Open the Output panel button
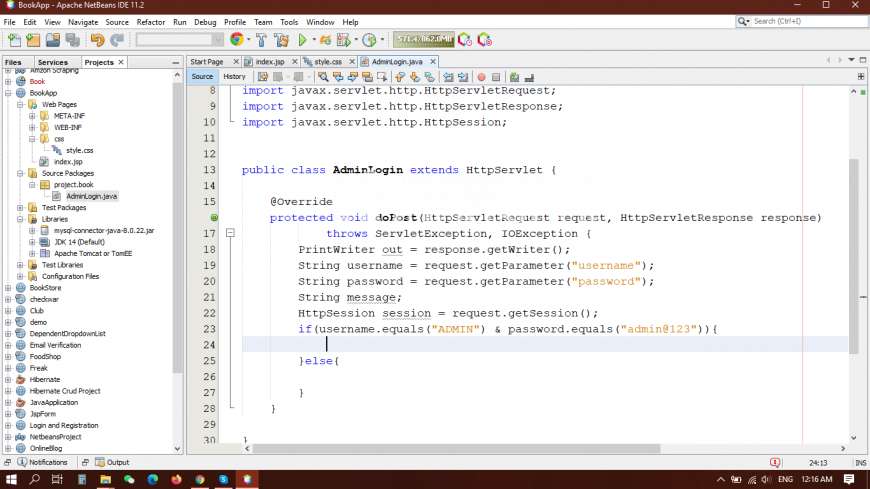This screenshot has width=870, height=489. 112,462
